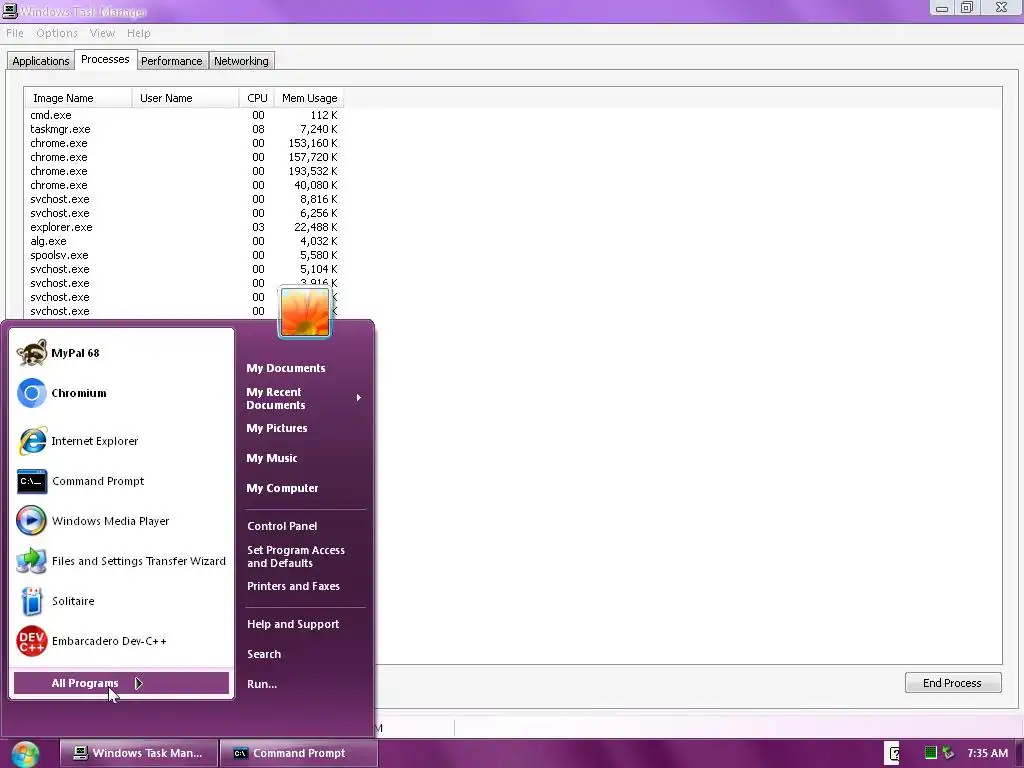Open My Pictures
1024x768 pixels.
tap(277, 428)
